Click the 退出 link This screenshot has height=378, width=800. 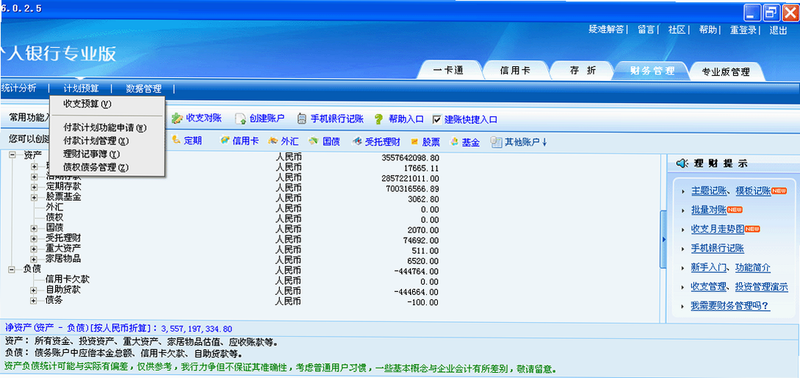pyautogui.click(x=779, y=30)
